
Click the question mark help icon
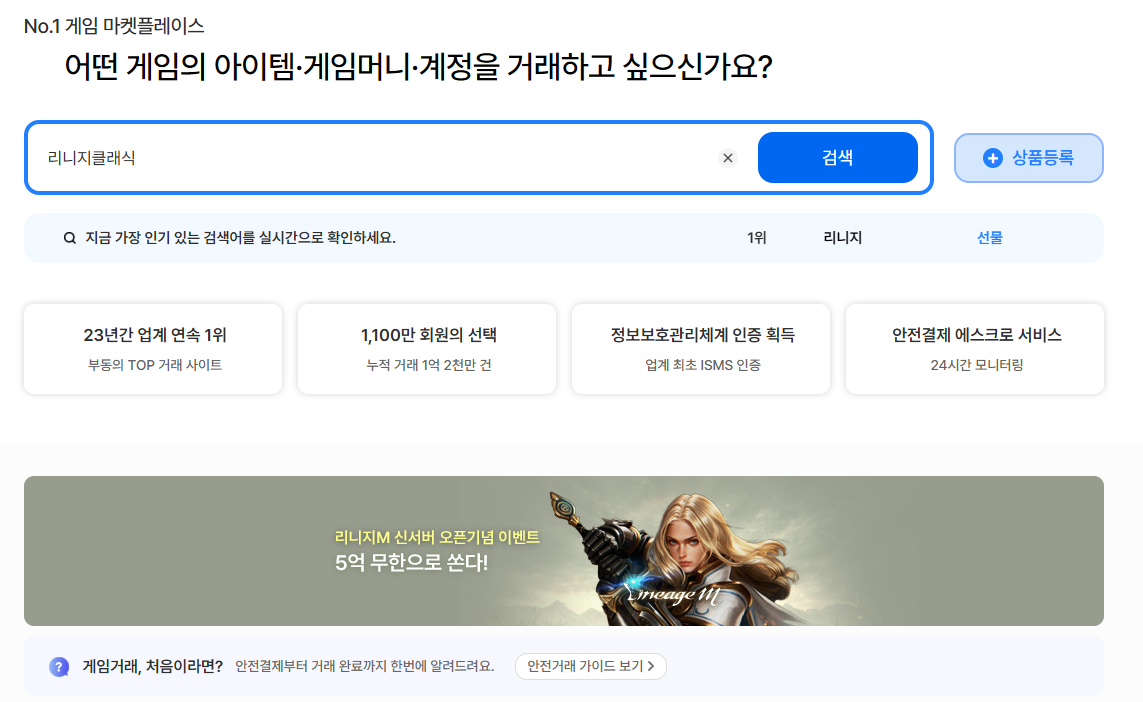tap(59, 666)
